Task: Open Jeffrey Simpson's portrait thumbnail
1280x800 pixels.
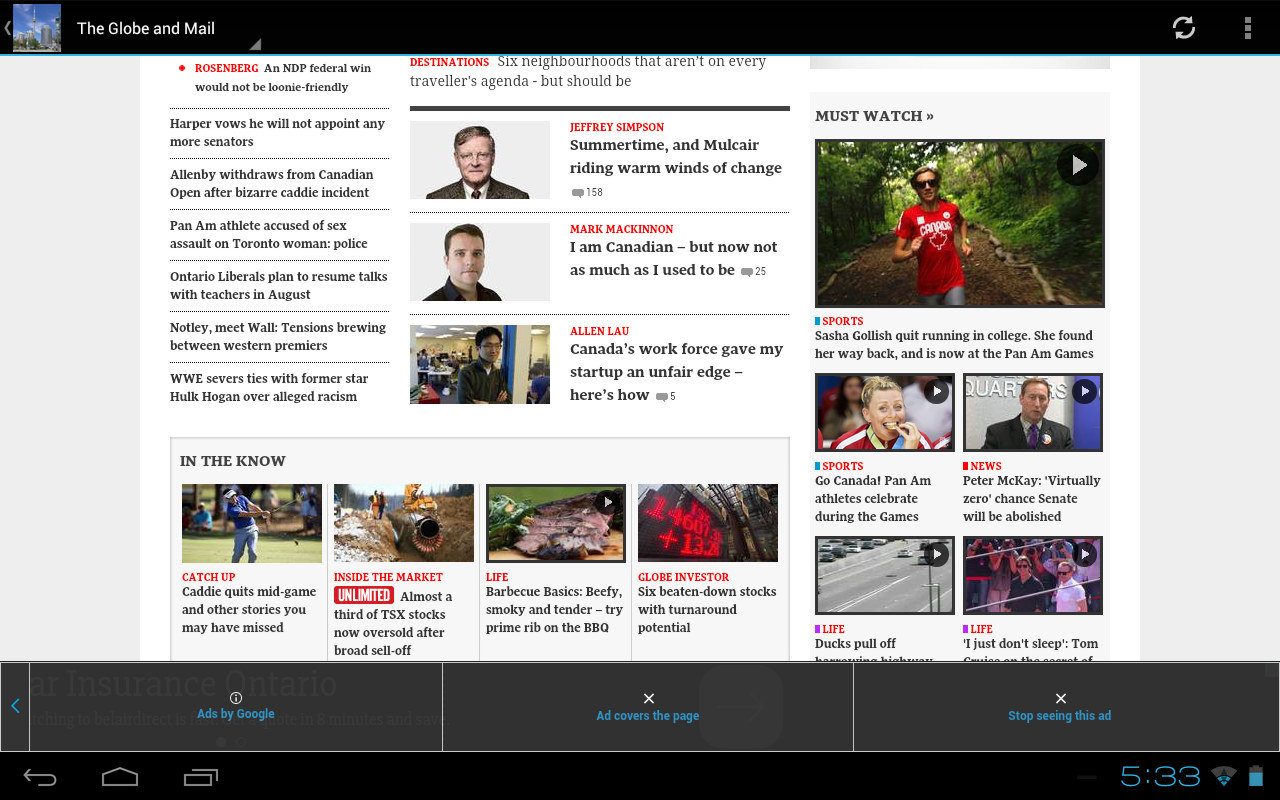Action: click(x=480, y=160)
